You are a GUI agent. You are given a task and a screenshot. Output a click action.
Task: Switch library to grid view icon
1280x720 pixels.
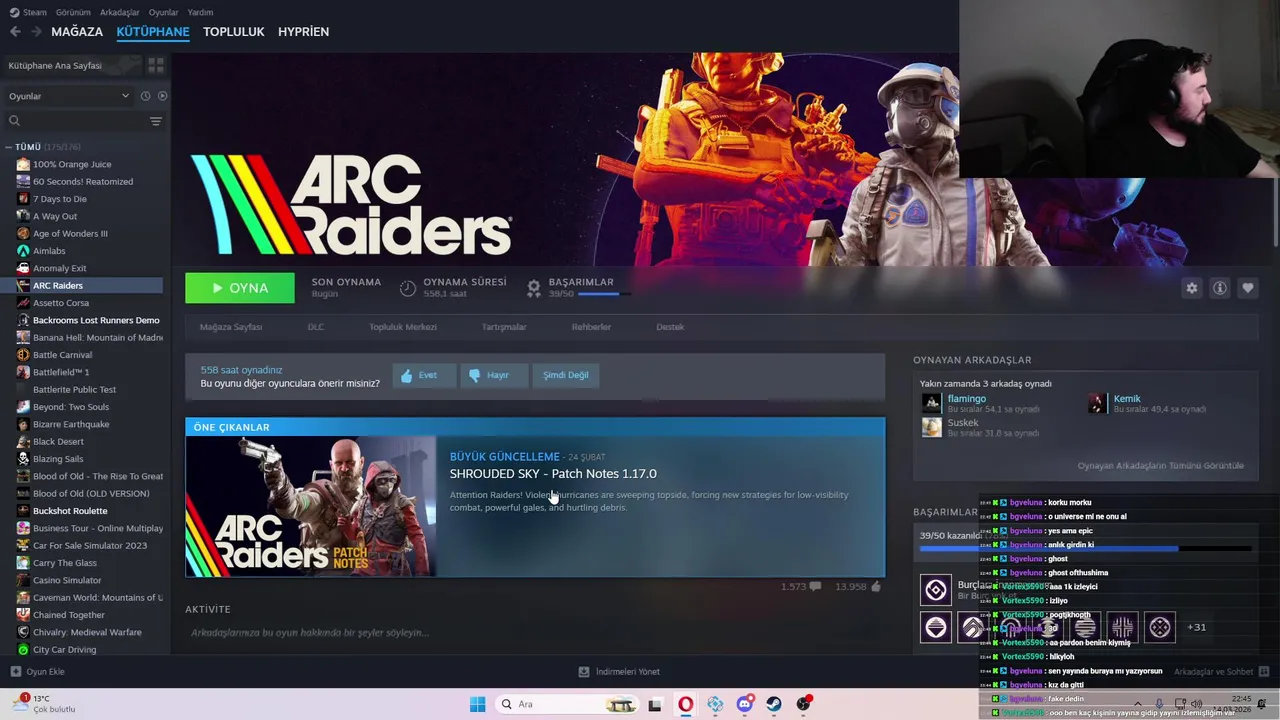click(156, 65)
